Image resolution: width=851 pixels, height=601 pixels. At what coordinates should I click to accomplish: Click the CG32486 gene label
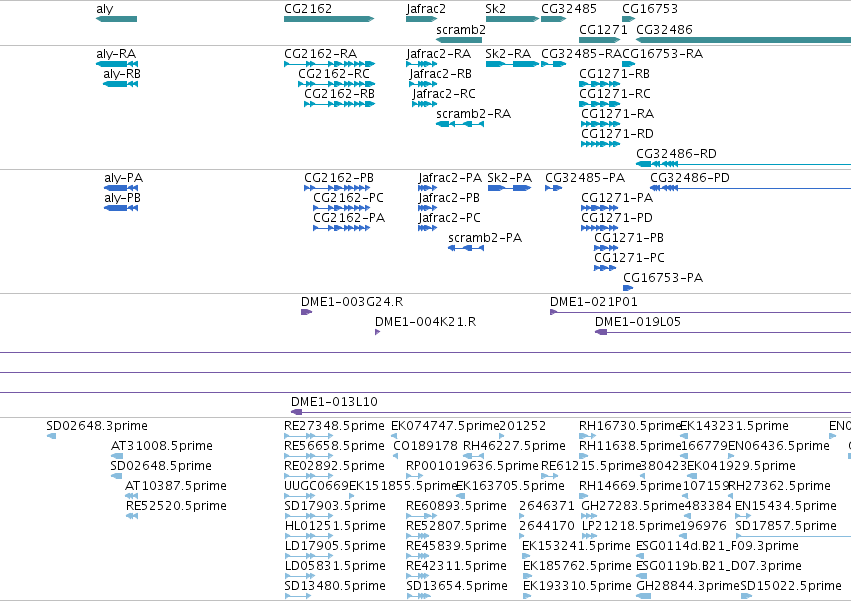click(x=664, y=30)
